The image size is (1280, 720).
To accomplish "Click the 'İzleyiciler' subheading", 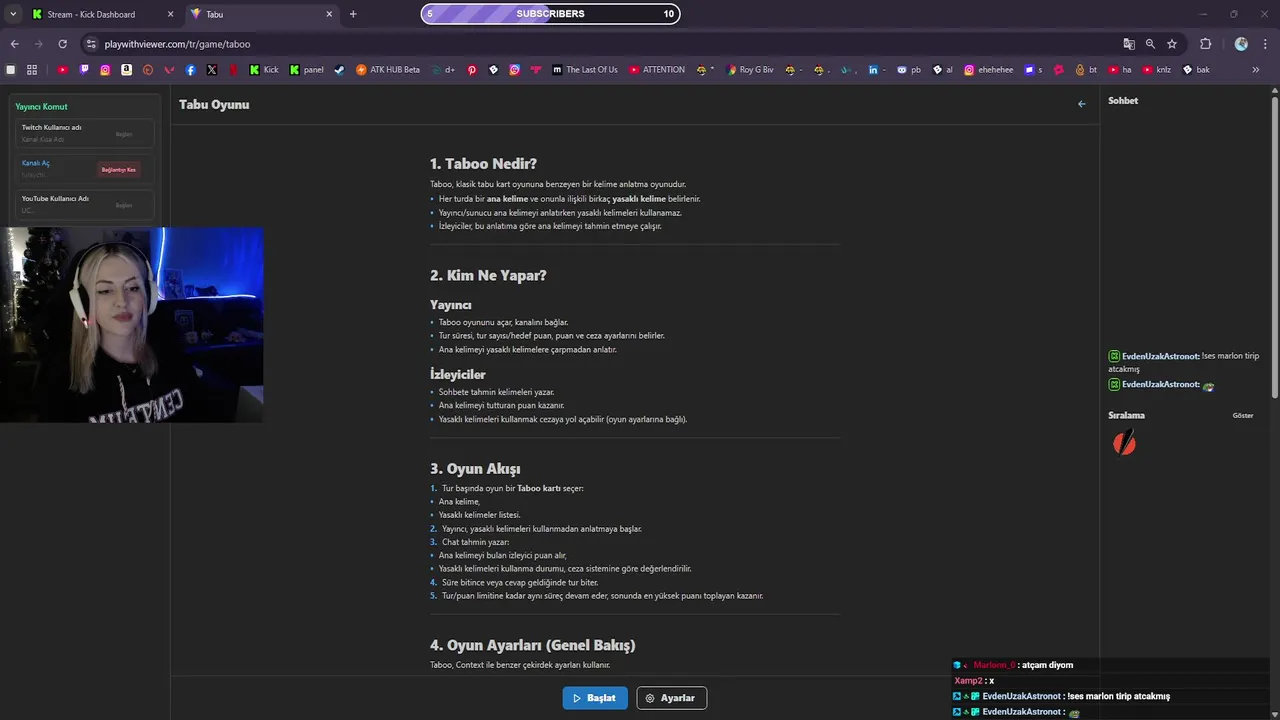I will tap(457, 374).
